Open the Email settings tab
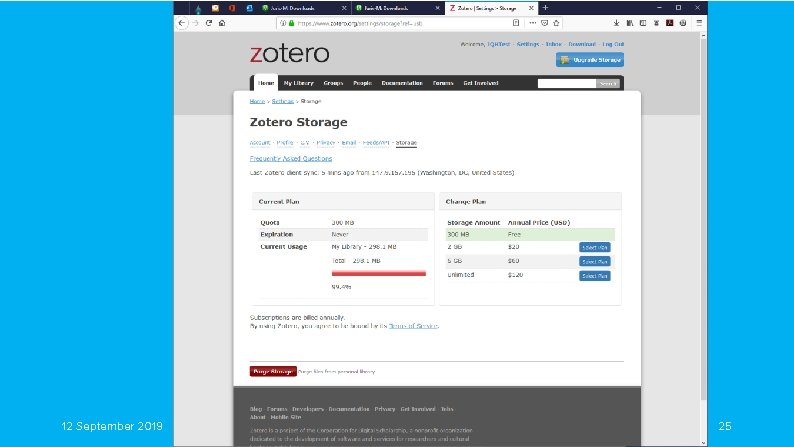Screen dimensions: 794x447 coord(348,143)
